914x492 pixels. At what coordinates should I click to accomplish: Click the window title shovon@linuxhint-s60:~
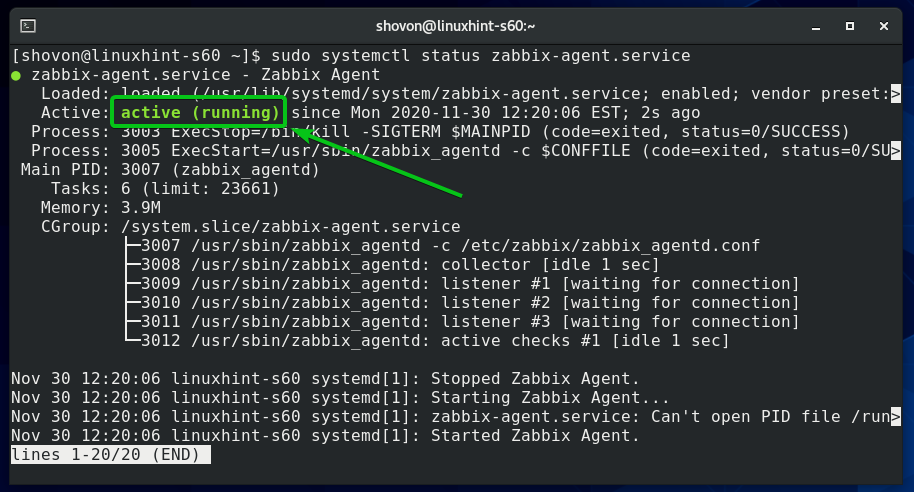(x=456, y=23)
